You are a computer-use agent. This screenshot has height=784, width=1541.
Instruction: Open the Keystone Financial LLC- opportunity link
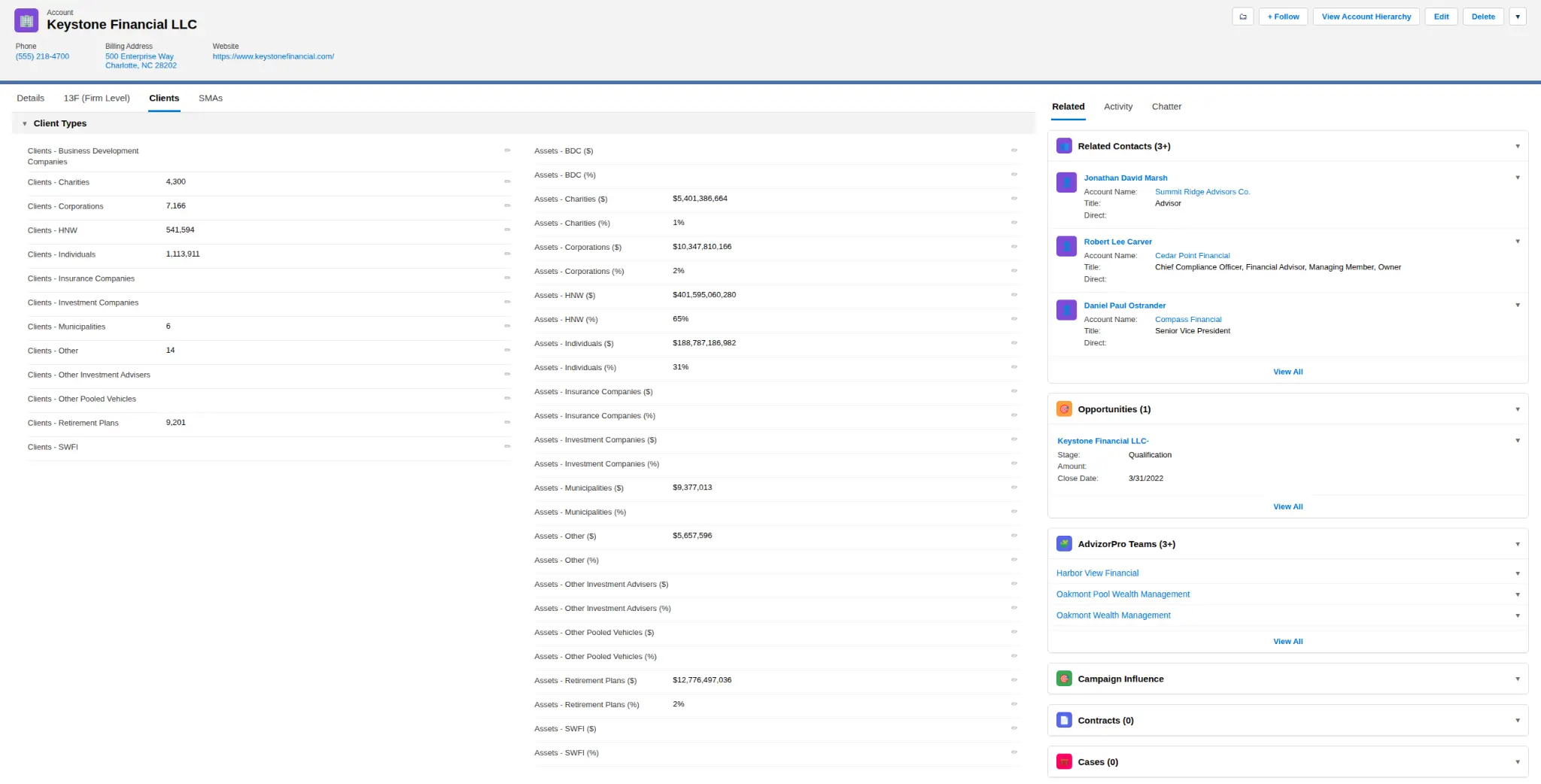(x=1103, y=441)
